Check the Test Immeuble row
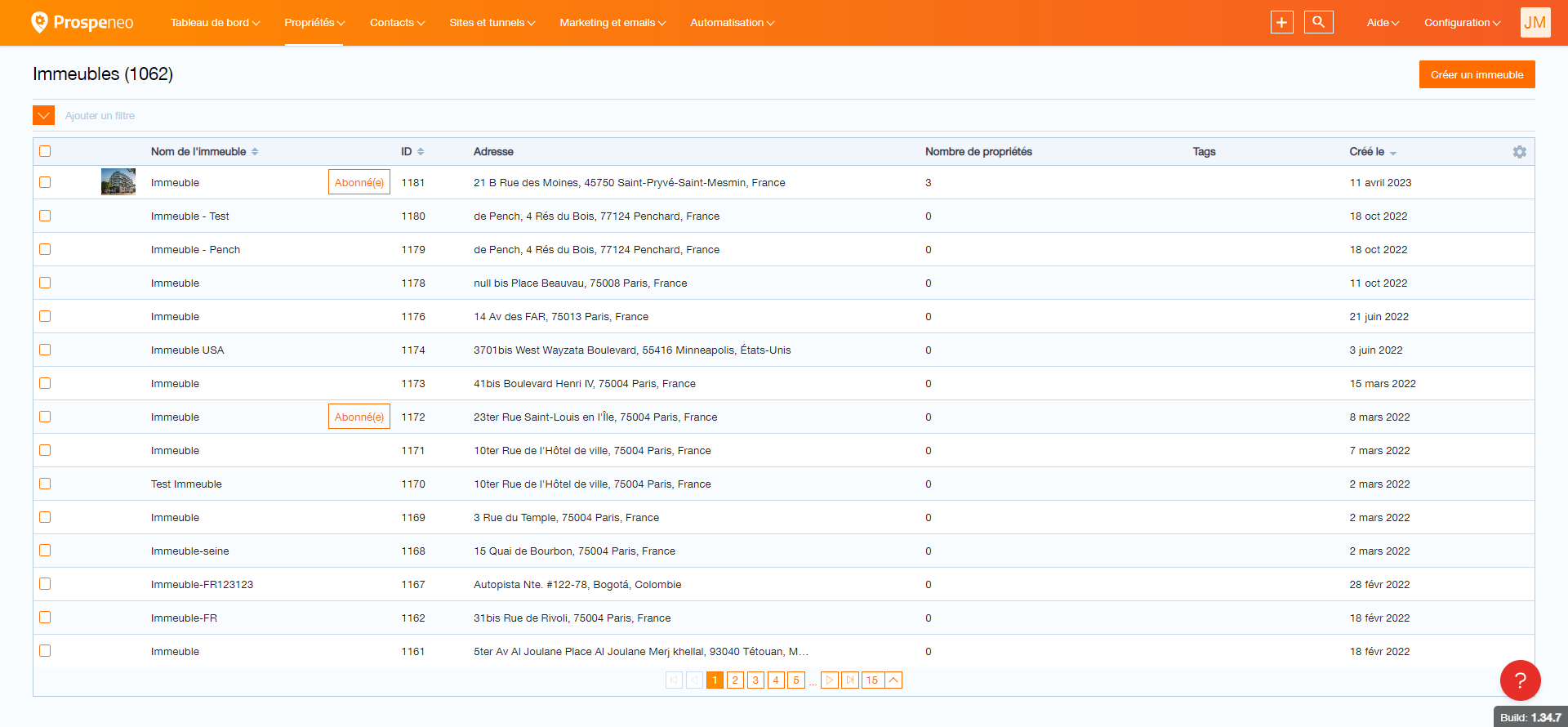Image resolution: width=1568 pixels, height=727 pixels. point(45,484)
